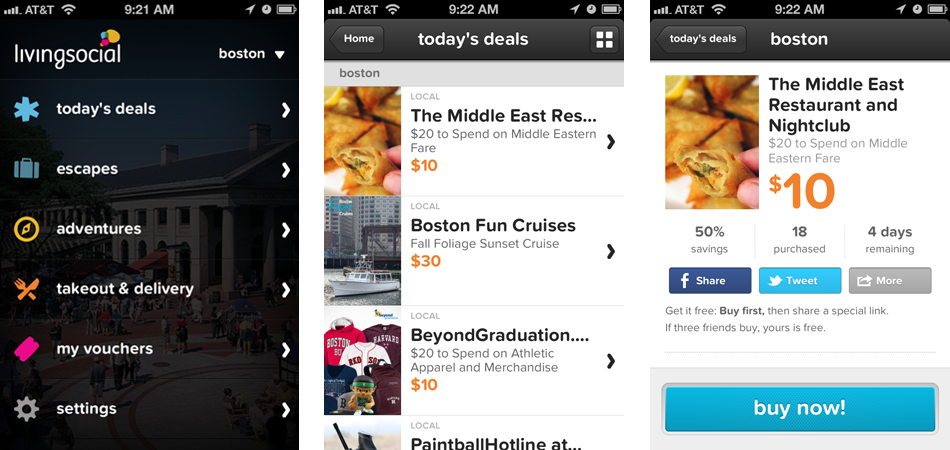Screen dimensions: 950x450
Task: Share the deal on Facebook
Action: (710, 281)
